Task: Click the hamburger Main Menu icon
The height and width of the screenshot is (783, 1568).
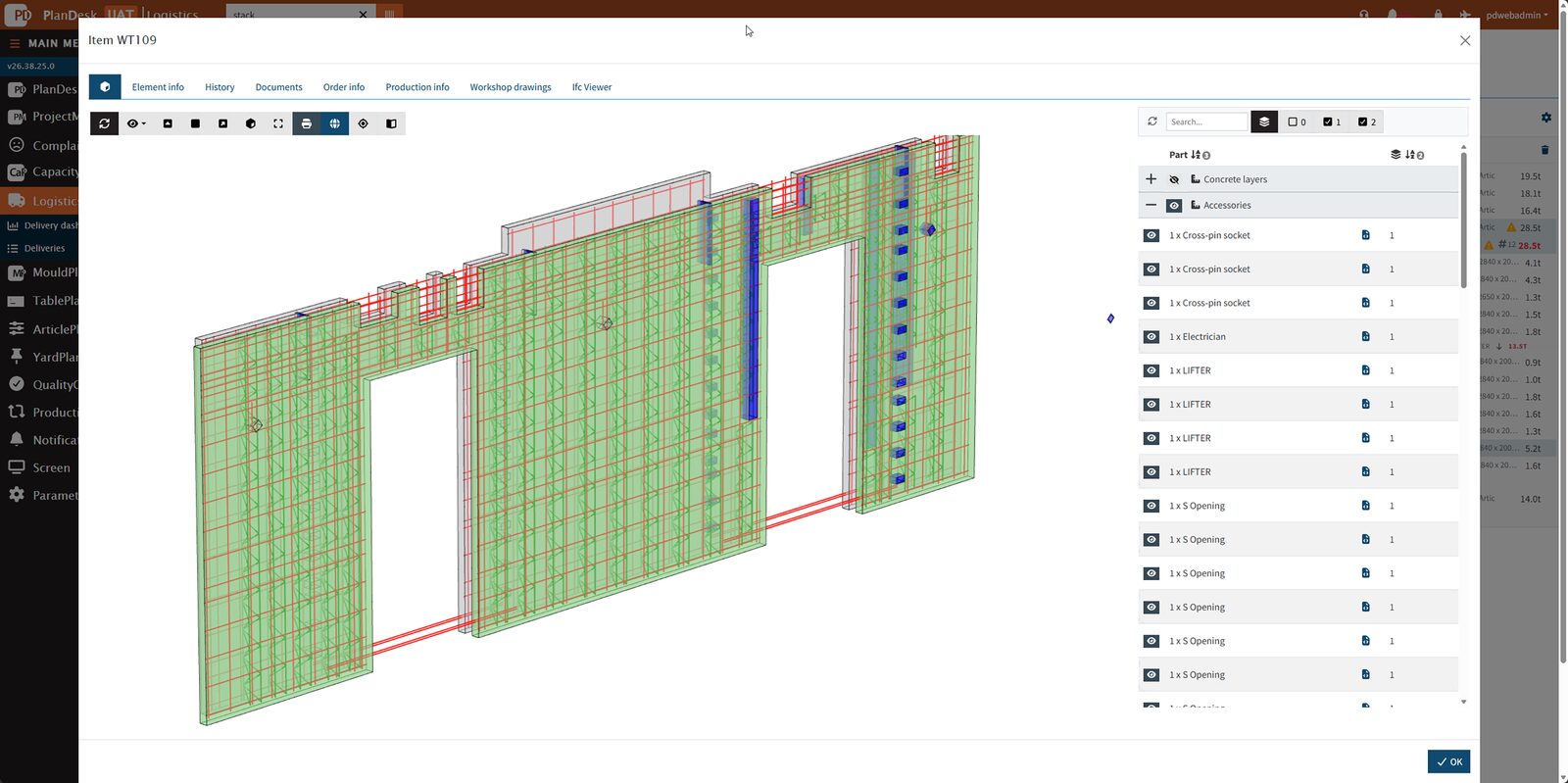Action: (x=15, y=43)
